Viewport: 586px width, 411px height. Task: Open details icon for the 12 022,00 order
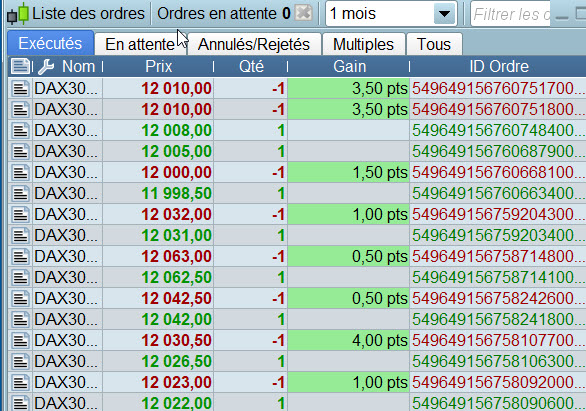[20, 403]
